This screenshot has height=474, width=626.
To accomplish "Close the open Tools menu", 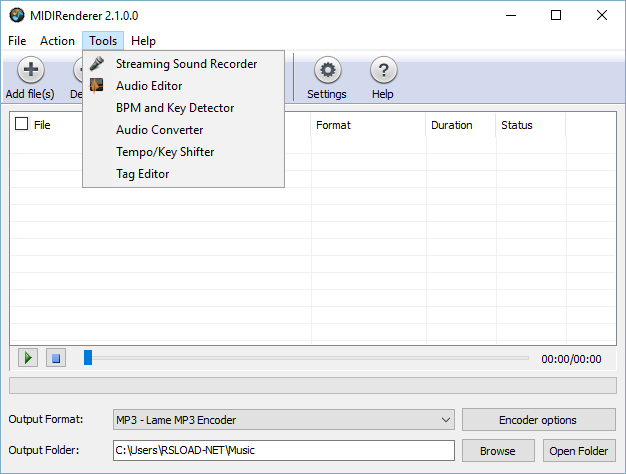I will (x=103, y=41).
